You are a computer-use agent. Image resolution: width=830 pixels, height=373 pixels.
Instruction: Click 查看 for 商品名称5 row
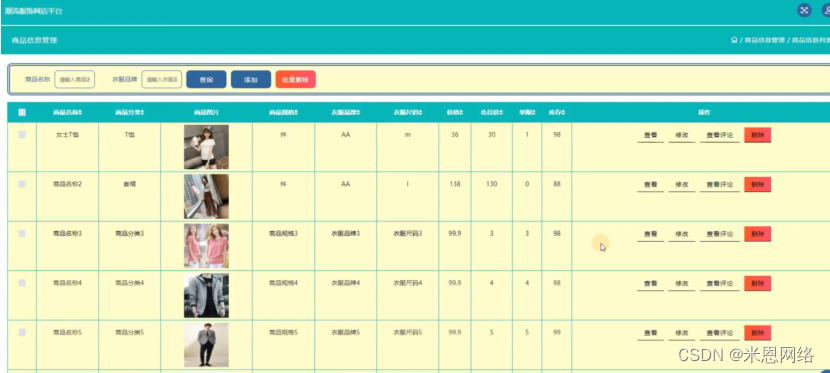tap(651, 333)
